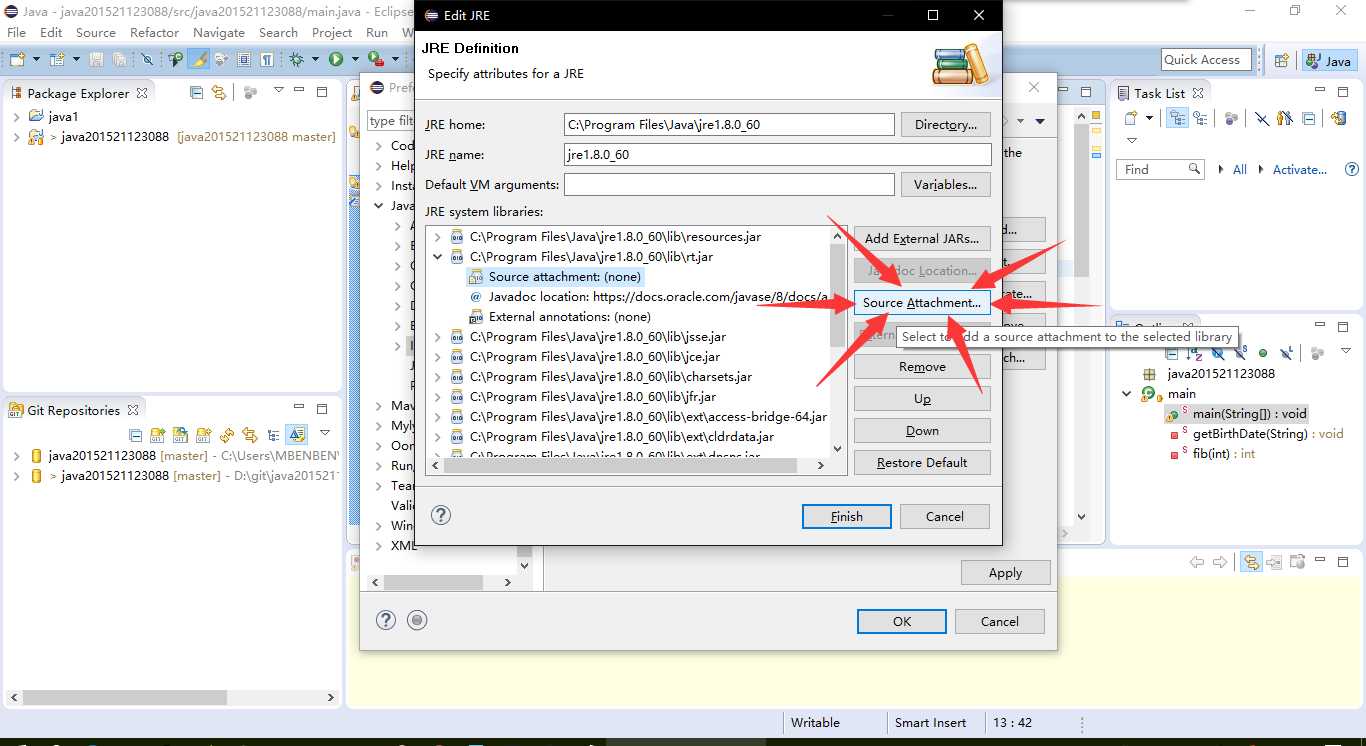Open Refactor menu
The image size is (1366, 746).
pos(154,32)
